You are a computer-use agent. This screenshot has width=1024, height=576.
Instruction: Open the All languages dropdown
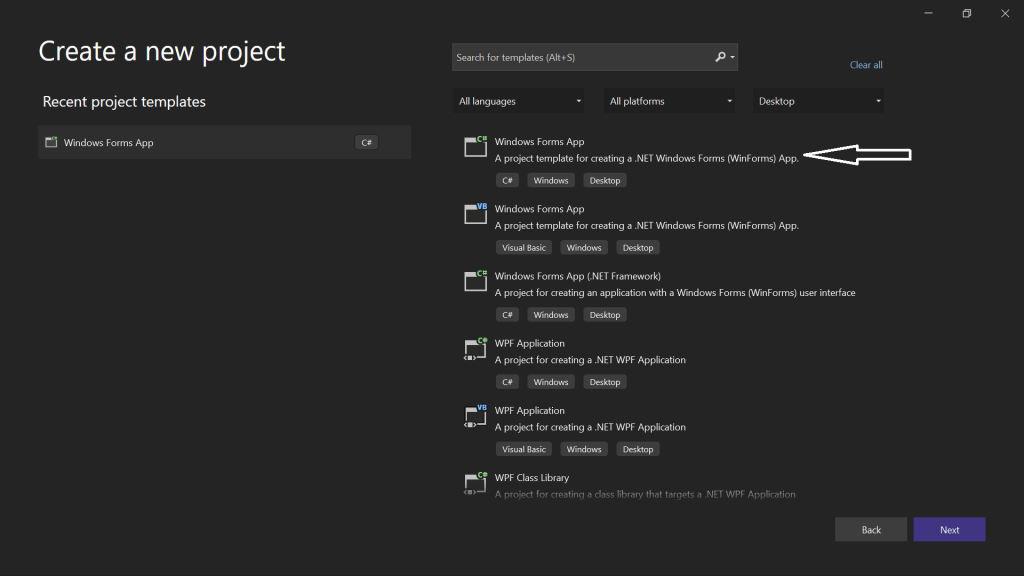[x=519, y=101]
